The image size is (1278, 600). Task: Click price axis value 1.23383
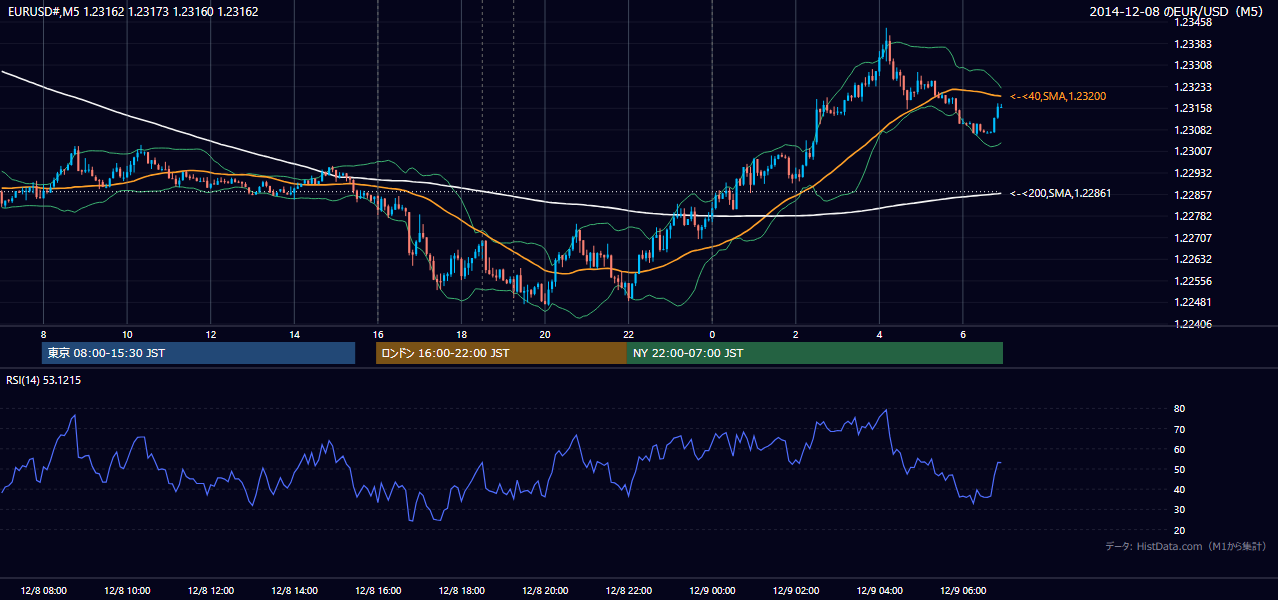click(x=1193, y=44)
